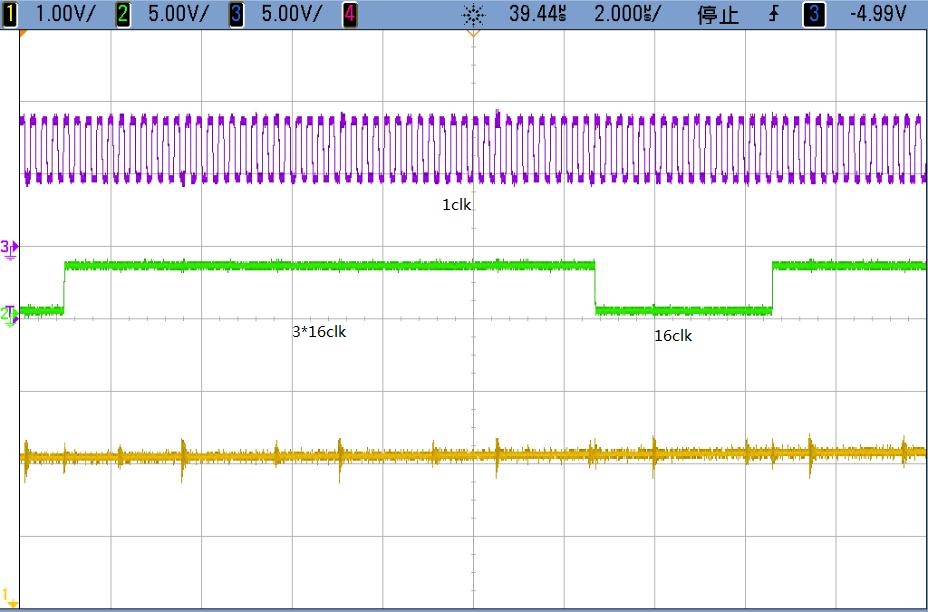
Task: Click the -4.99V trigger level readout
Action: pos(878,14)
